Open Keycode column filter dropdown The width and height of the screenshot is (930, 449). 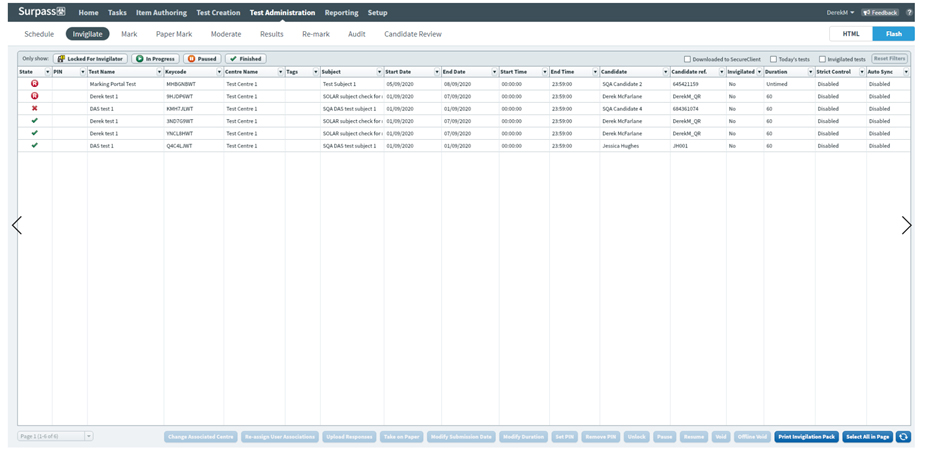219,72
